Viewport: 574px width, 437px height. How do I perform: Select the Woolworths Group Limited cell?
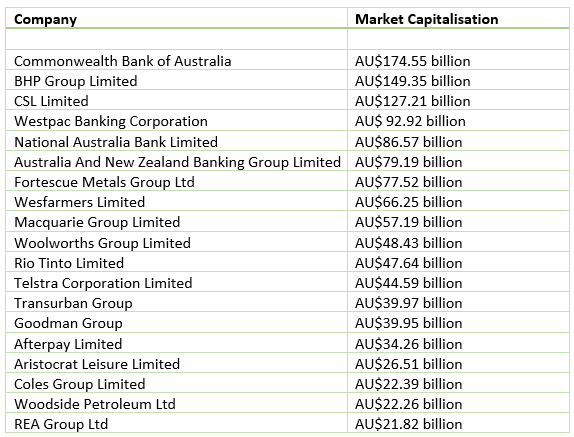point(176,242)
